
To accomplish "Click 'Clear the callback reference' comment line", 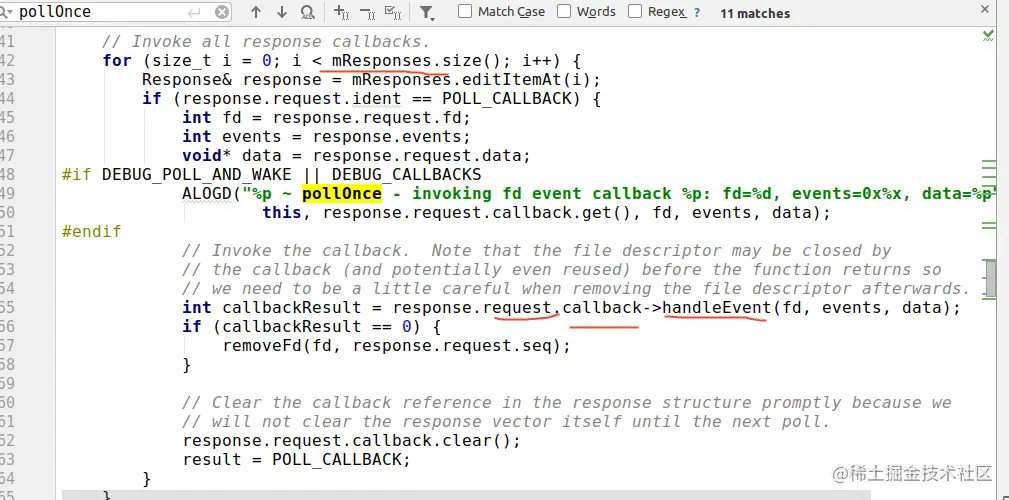I will (x=567, y=403).
